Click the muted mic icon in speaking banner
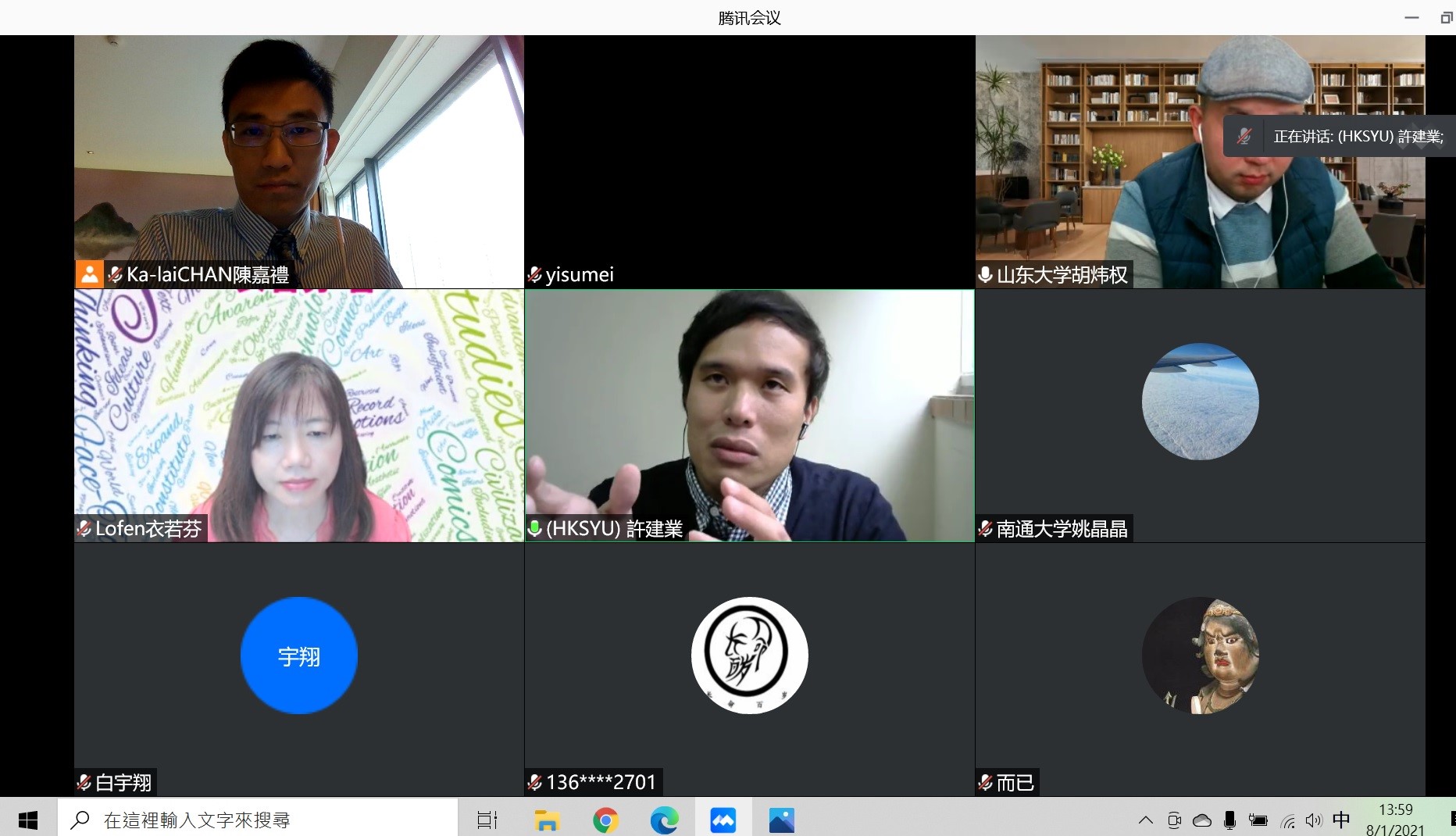This screenshot has width=1456, height=836. [1244, 137]
